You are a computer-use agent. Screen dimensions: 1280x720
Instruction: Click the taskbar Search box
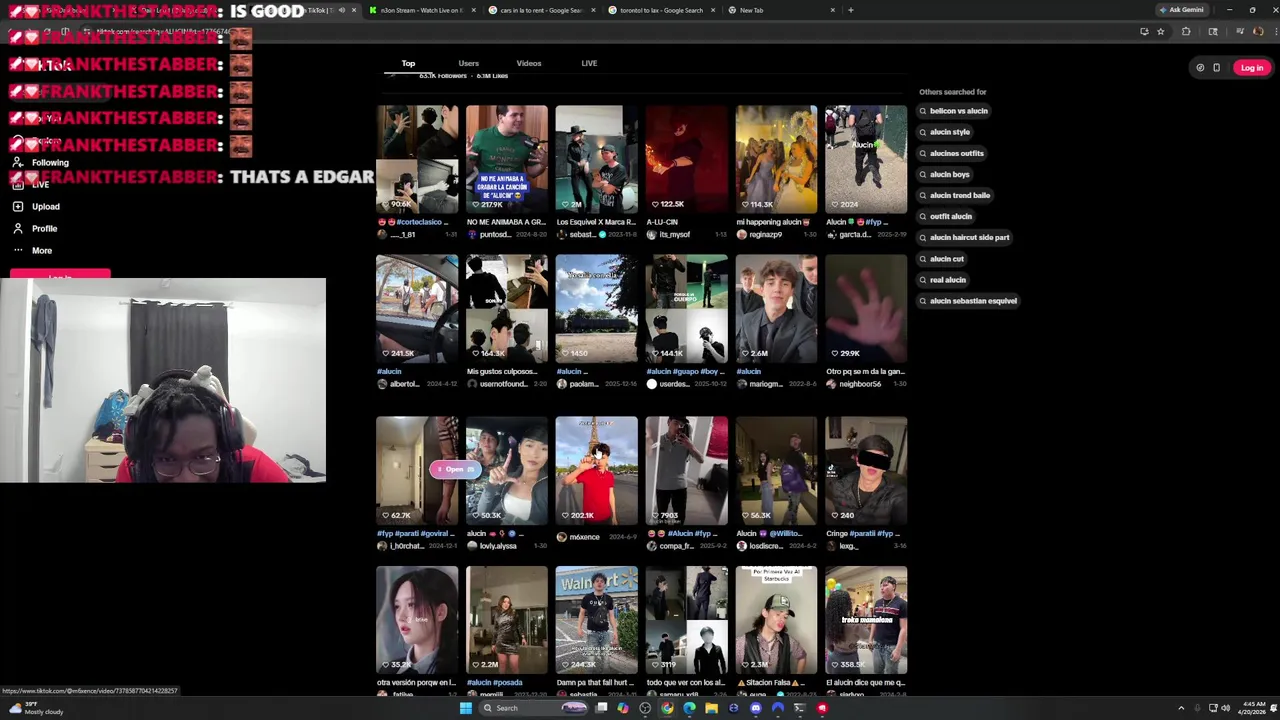[x=533, y=708]
